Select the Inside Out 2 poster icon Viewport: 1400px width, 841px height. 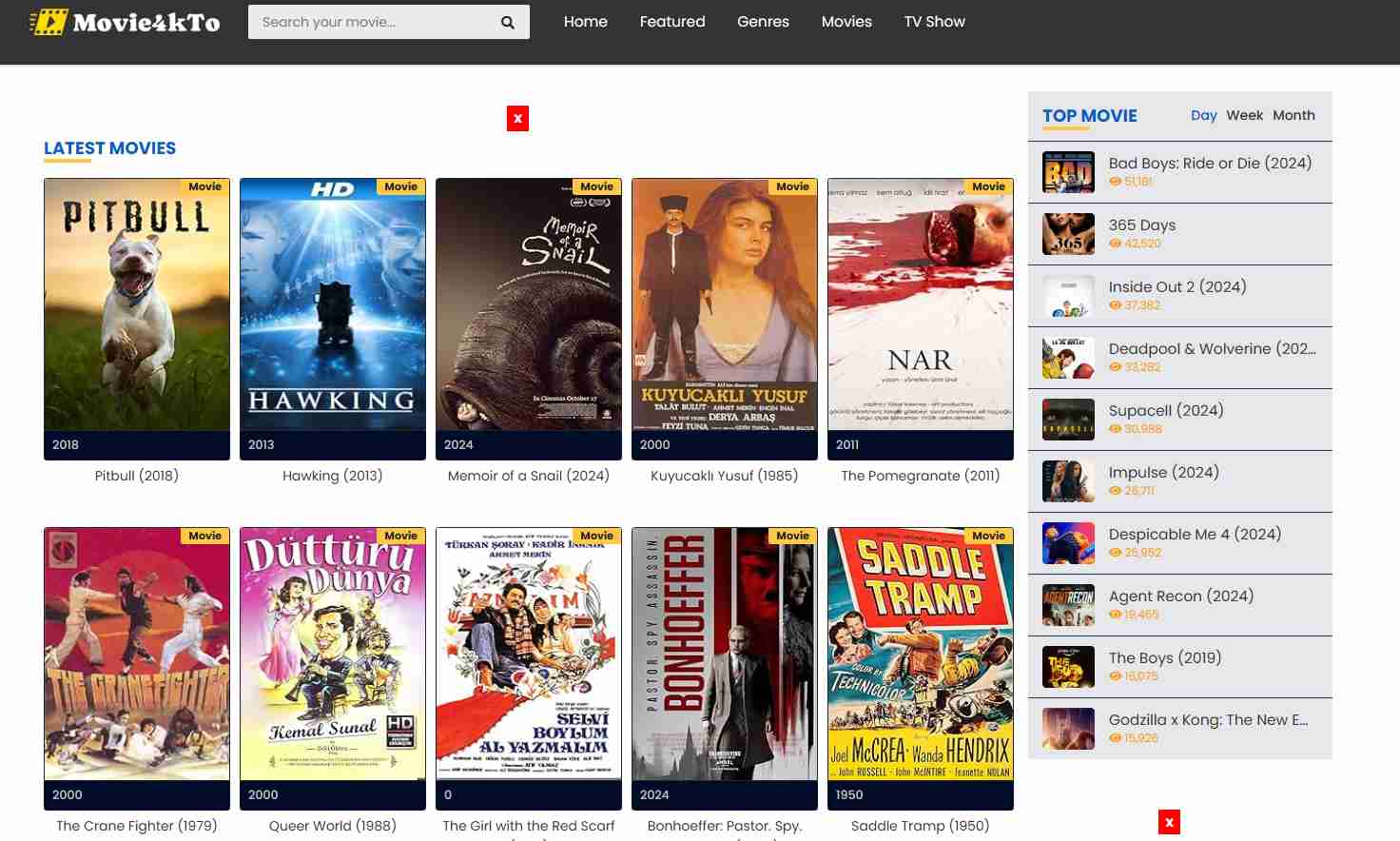click(1068, 296)
